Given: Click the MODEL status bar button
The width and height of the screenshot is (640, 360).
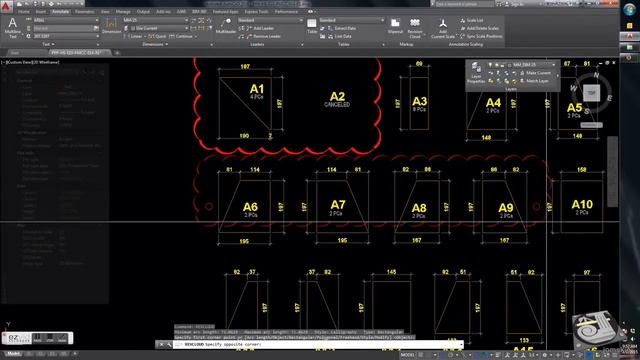Looking at the screenshot, I should click(x=407, y=355).
